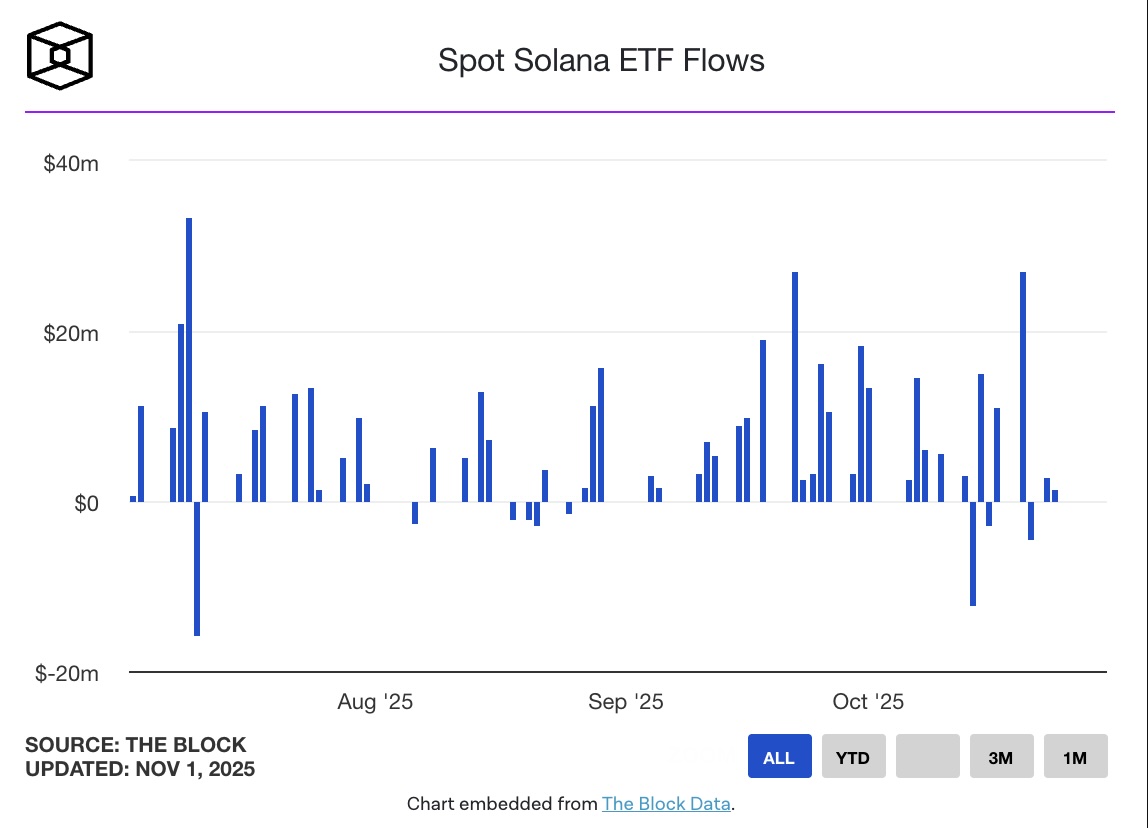Open The Block Data link
1148x828 pixels.
pyautogui.click(x=667, y=803)
